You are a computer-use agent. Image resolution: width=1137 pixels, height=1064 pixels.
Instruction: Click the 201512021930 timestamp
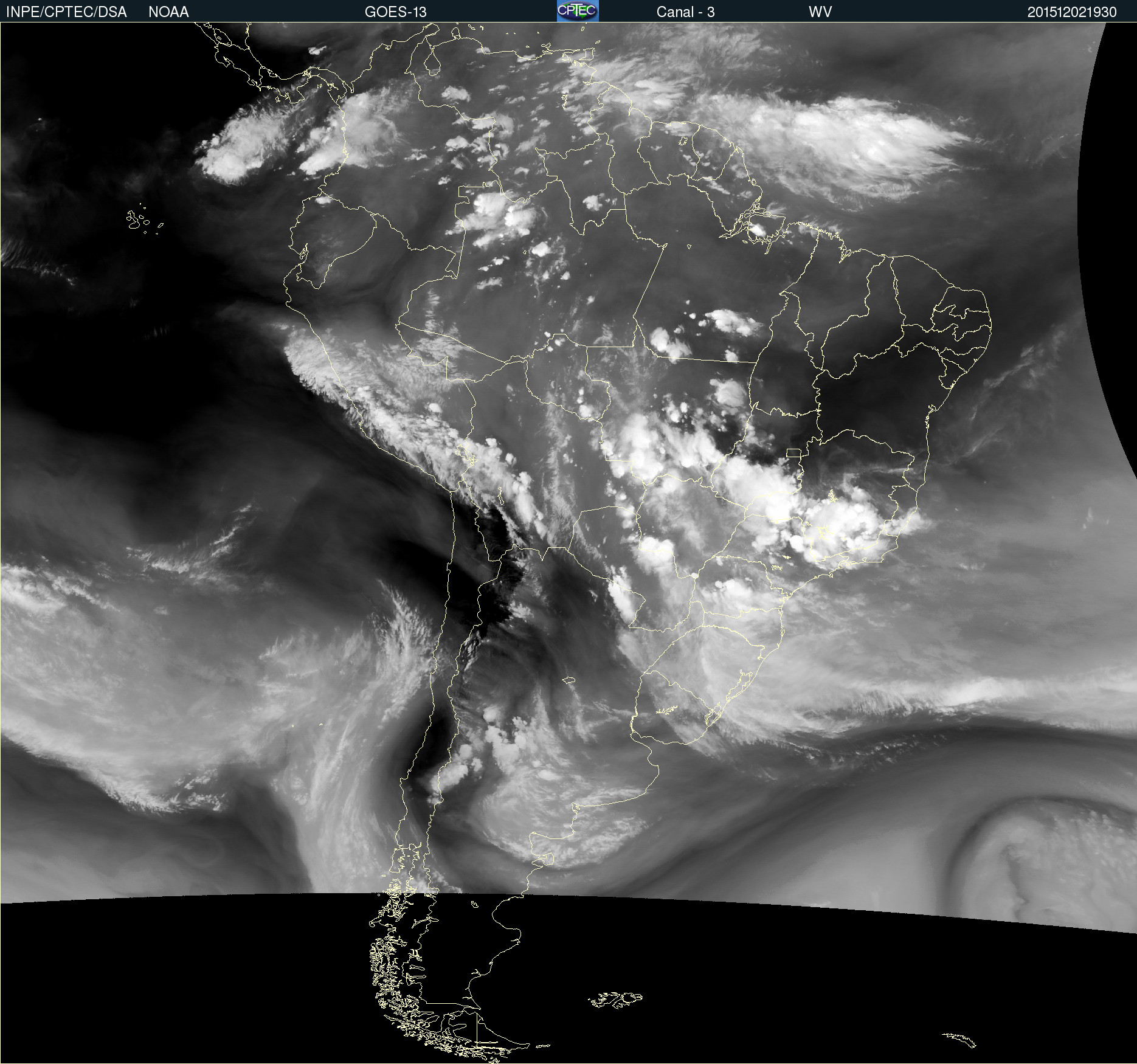(x=1072, y=12)
